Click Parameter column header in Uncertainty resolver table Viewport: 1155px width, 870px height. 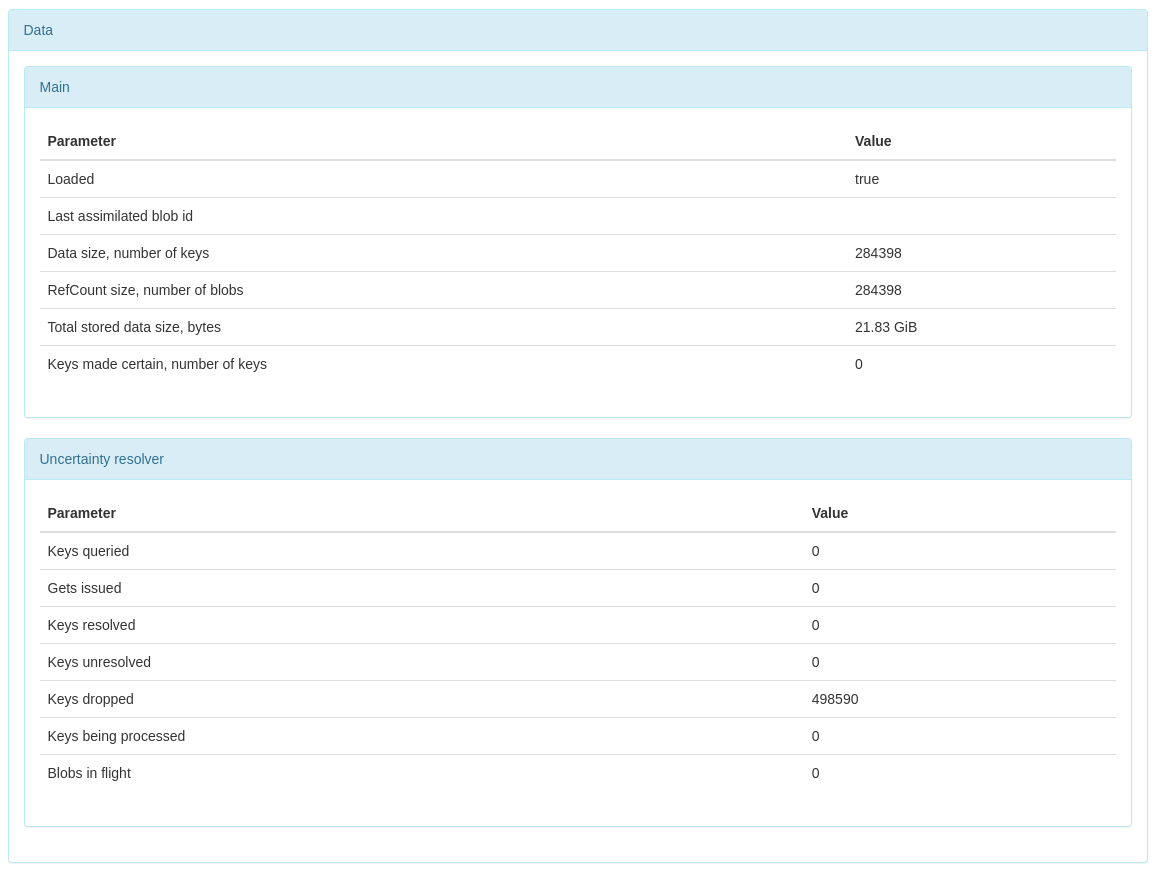click(82, 513)
